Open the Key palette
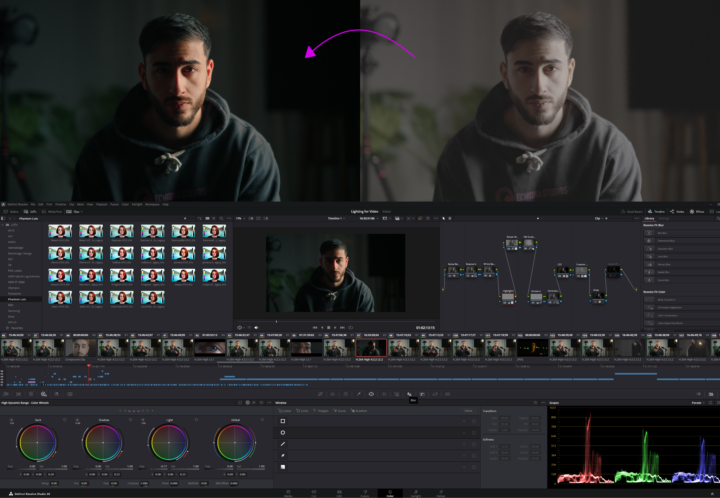This screenshot has width=720, height=498. tap(422, 394)
